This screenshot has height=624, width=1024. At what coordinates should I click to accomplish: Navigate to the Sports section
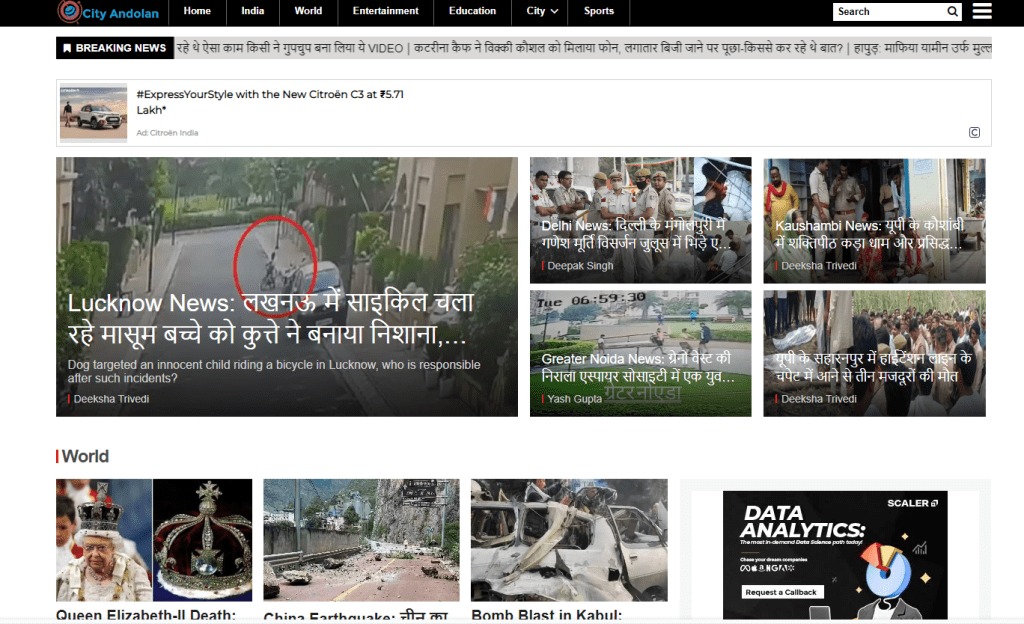click(599, 12)
